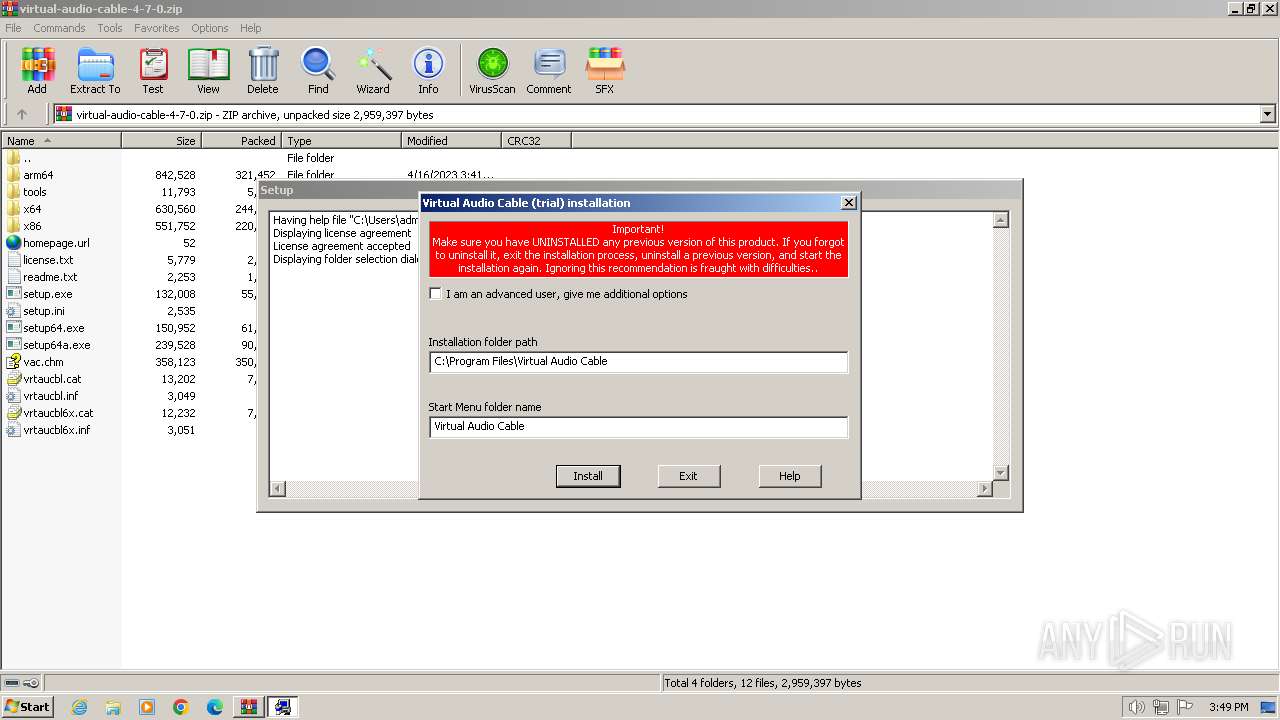Open the Help menu
The height and width of the screenshot is (720, 1280).
coord(251,28)
